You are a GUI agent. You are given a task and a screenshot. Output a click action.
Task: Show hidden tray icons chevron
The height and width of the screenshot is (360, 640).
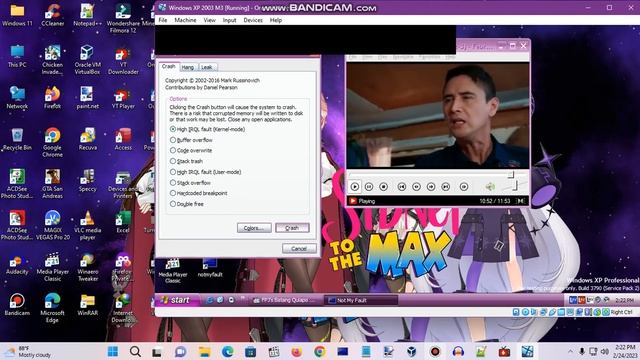570,351
